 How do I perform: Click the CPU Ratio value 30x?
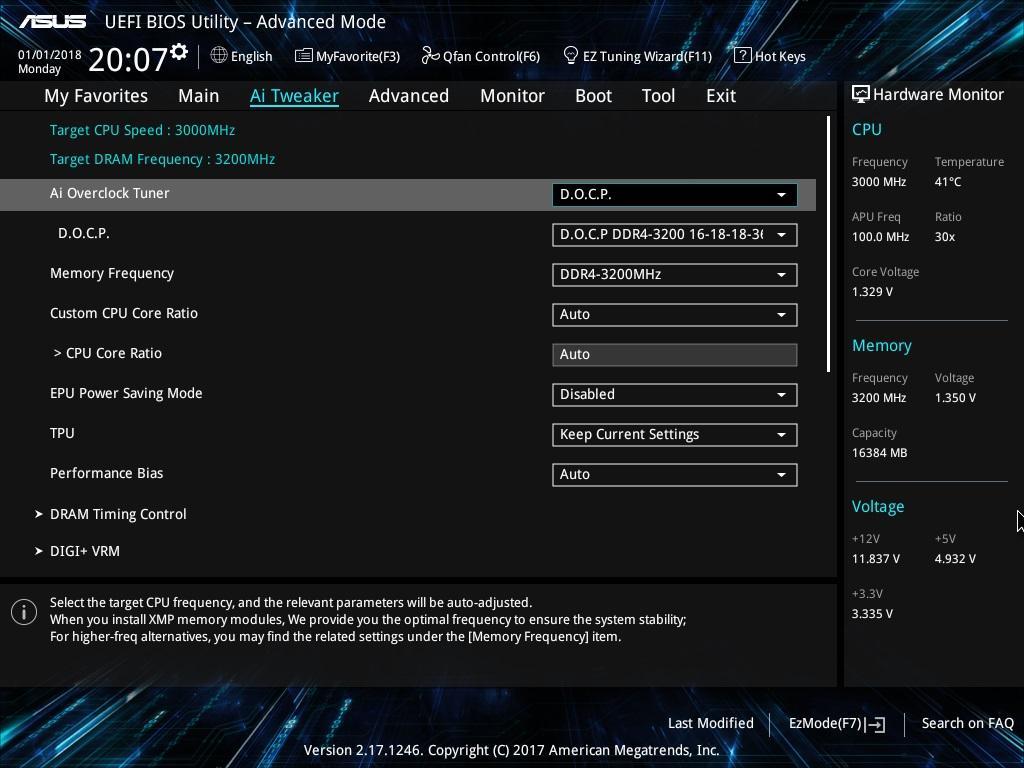point(944,237)
